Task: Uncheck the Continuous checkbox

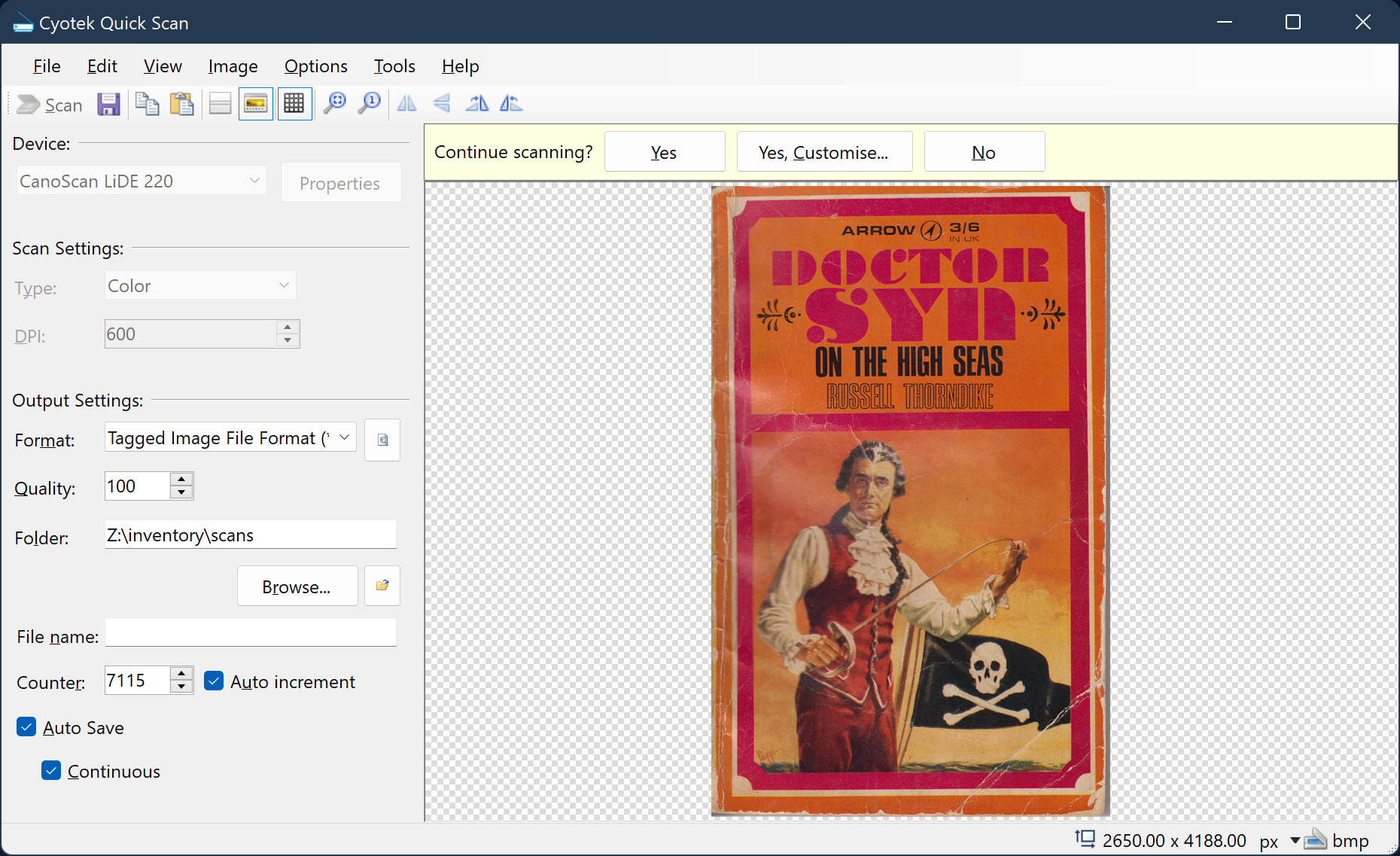Action: 51,770
